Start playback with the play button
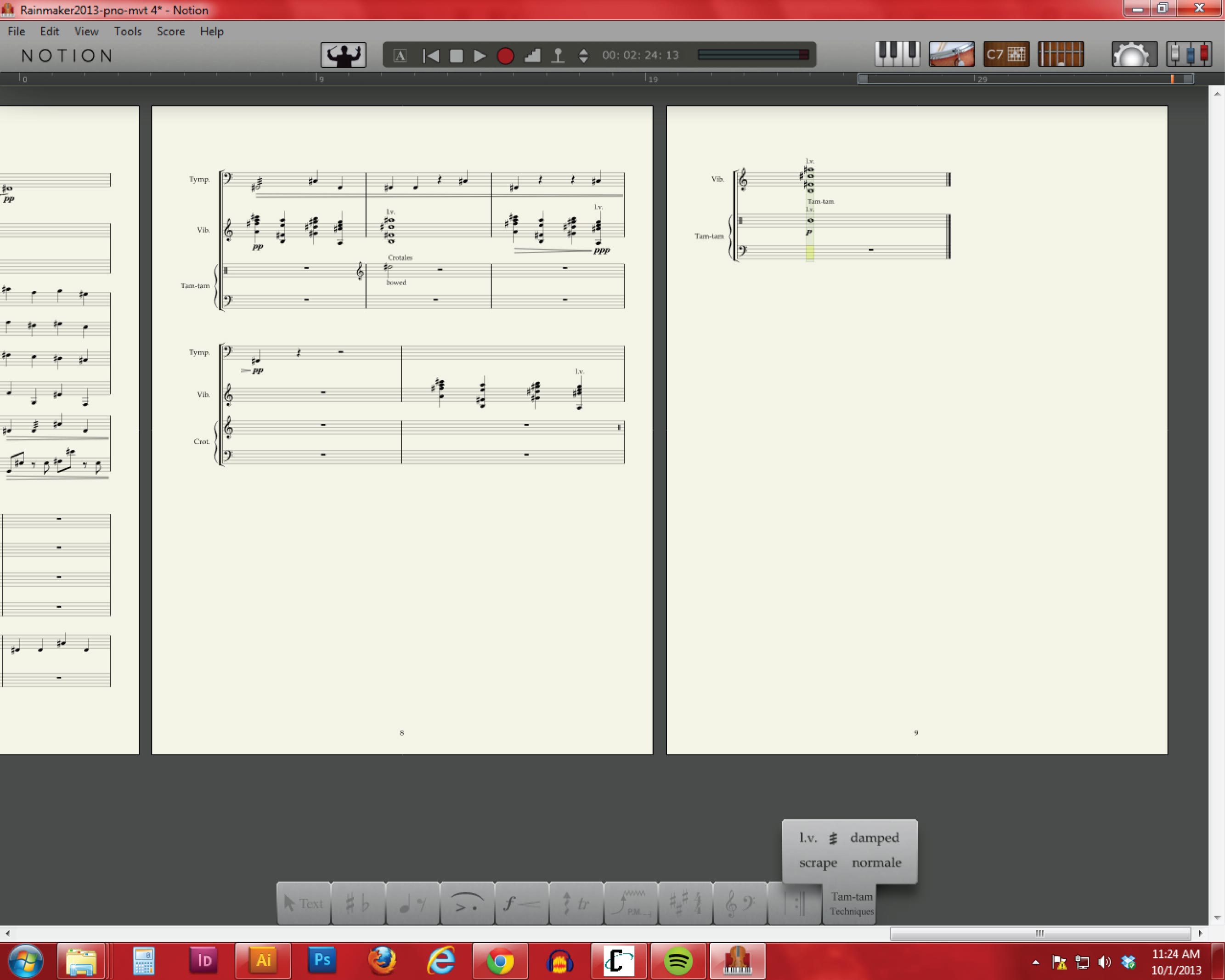The image size is (1225, 980). point(480,56)
